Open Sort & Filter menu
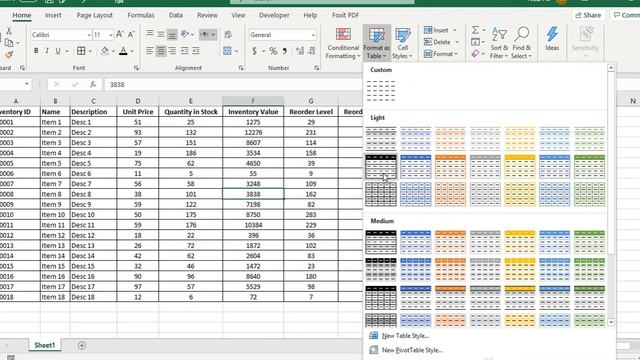This screenshot has height=360, width=640. point(499,43)
